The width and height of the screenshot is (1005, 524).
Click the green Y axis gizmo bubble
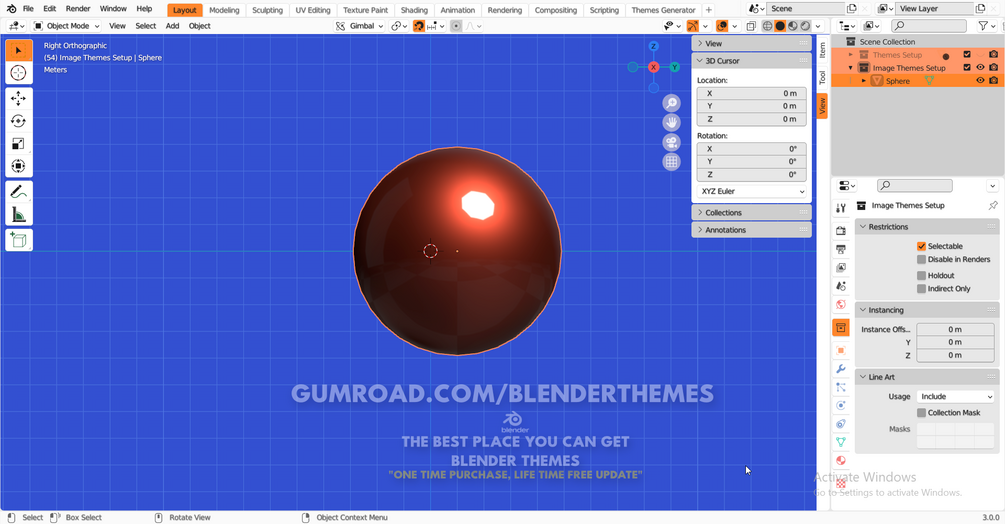674,67
